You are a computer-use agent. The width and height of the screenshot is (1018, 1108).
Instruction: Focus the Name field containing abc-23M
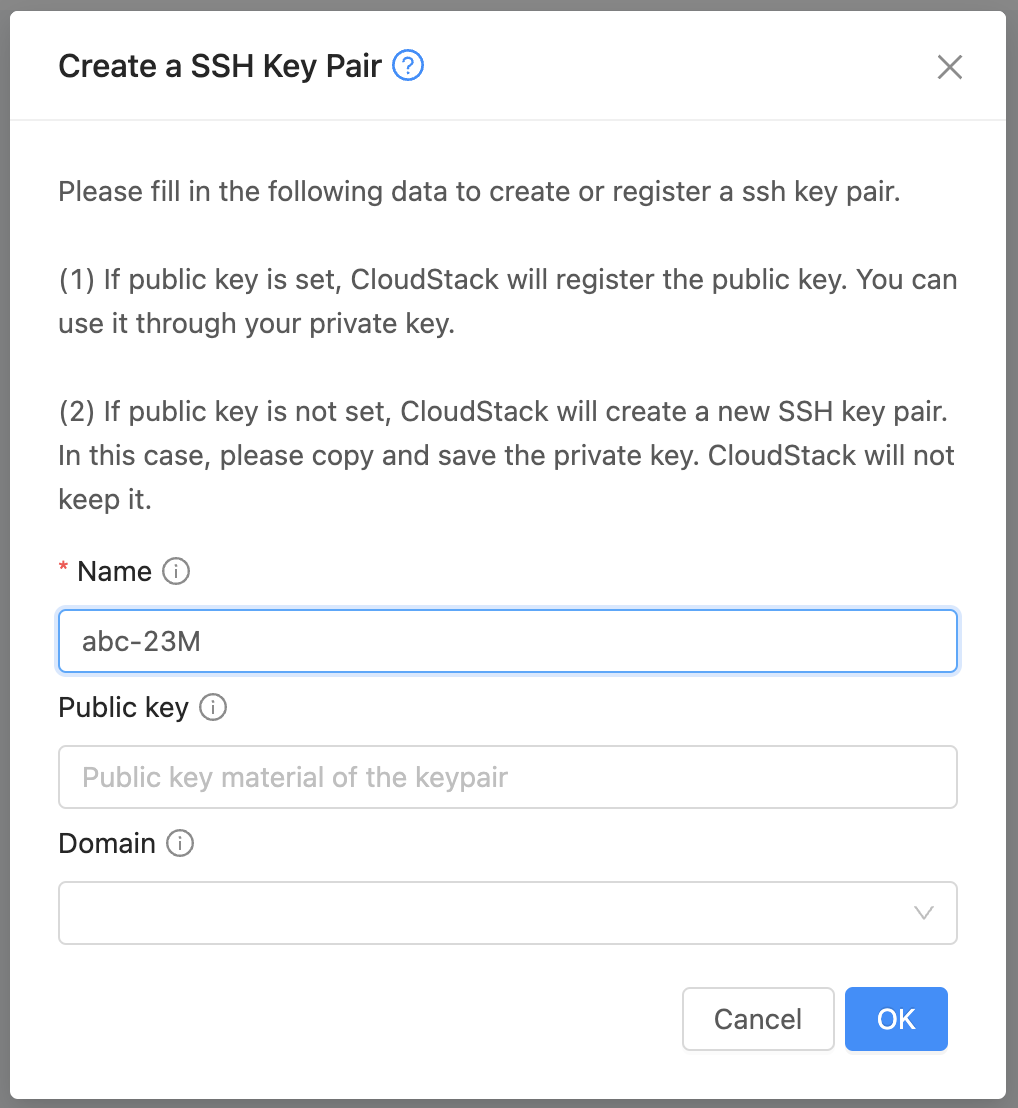point(508,641)
